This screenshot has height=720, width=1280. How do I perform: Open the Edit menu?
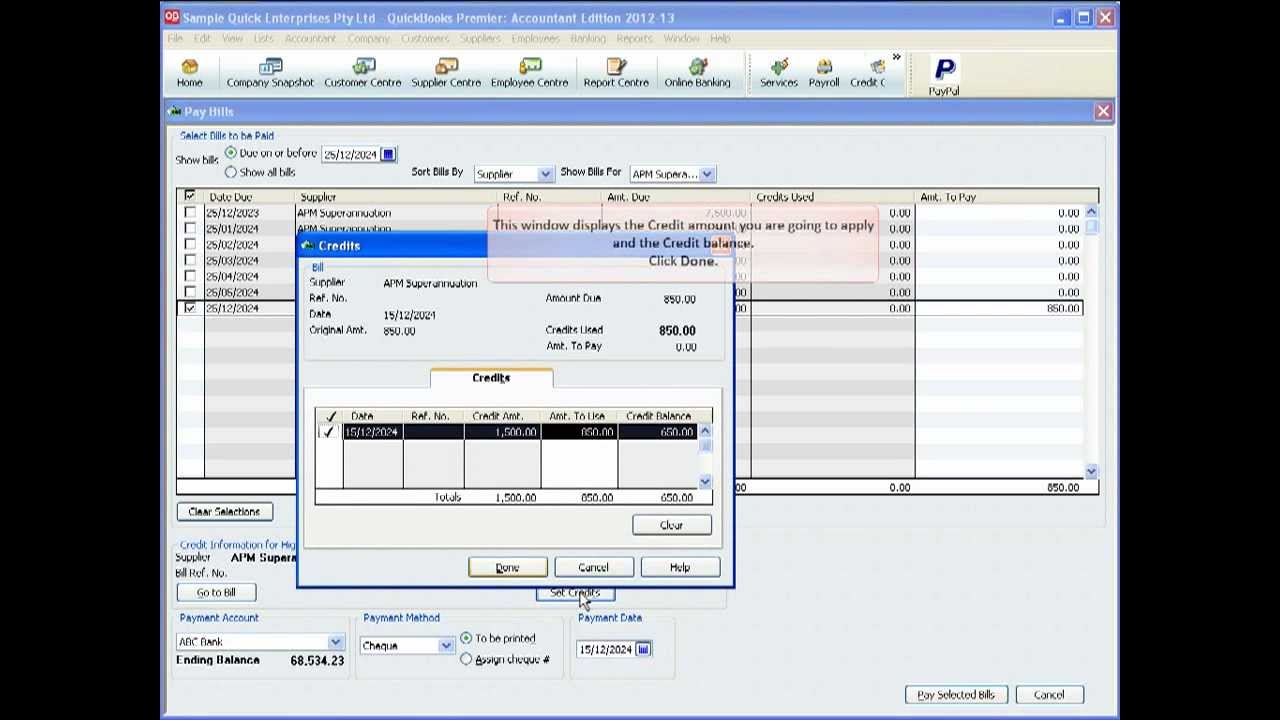click(x=202, y=38)
